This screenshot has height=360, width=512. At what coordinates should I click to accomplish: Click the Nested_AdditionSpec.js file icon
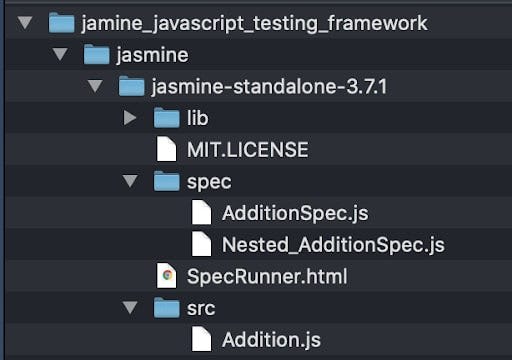click(202, 244)
